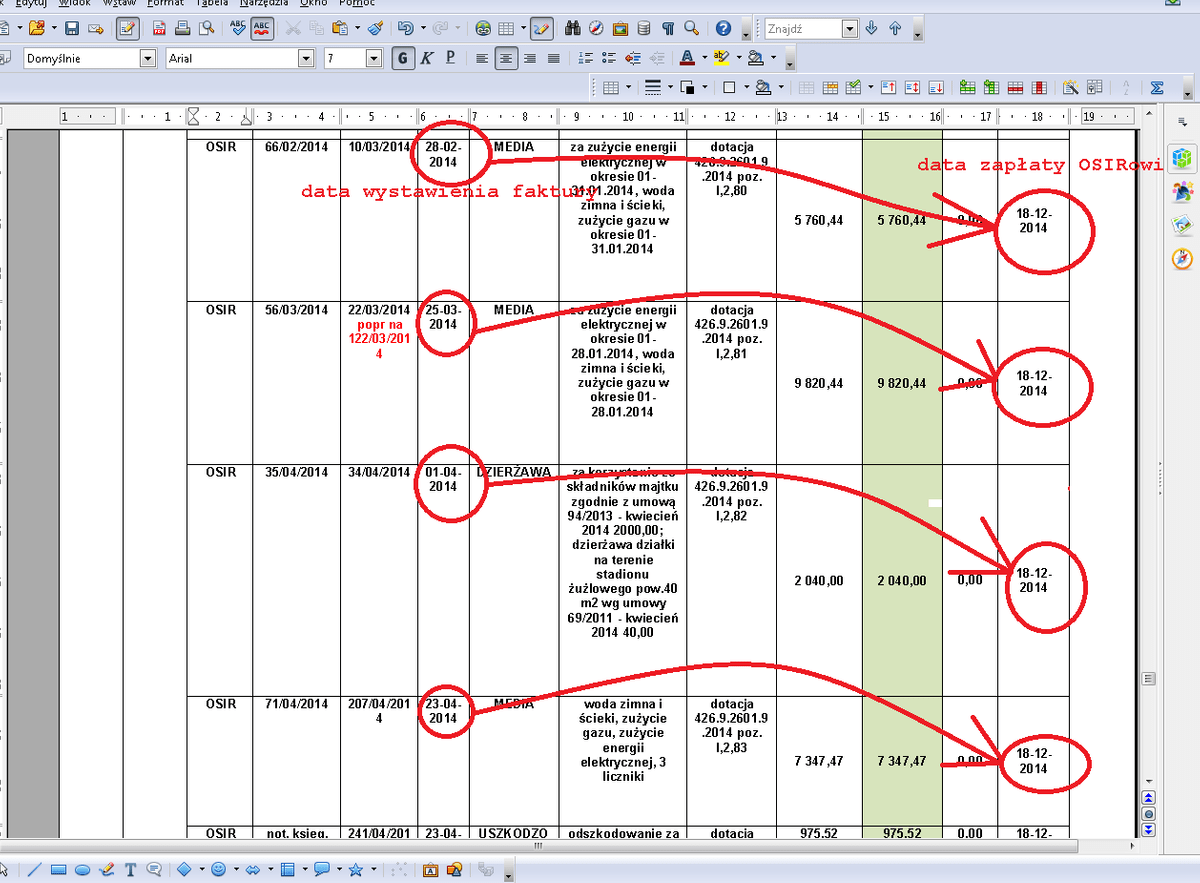This screenshot has height=883, width=1200.
Task: Export directly as PDF
Action: [x=159, y=28]
